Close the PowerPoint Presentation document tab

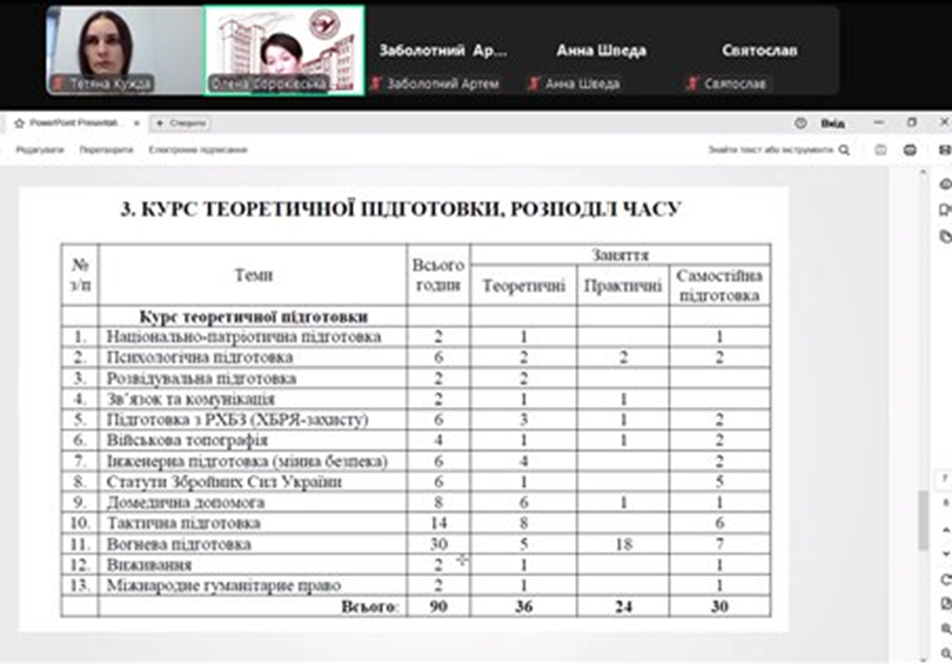[x=137, y=123]
